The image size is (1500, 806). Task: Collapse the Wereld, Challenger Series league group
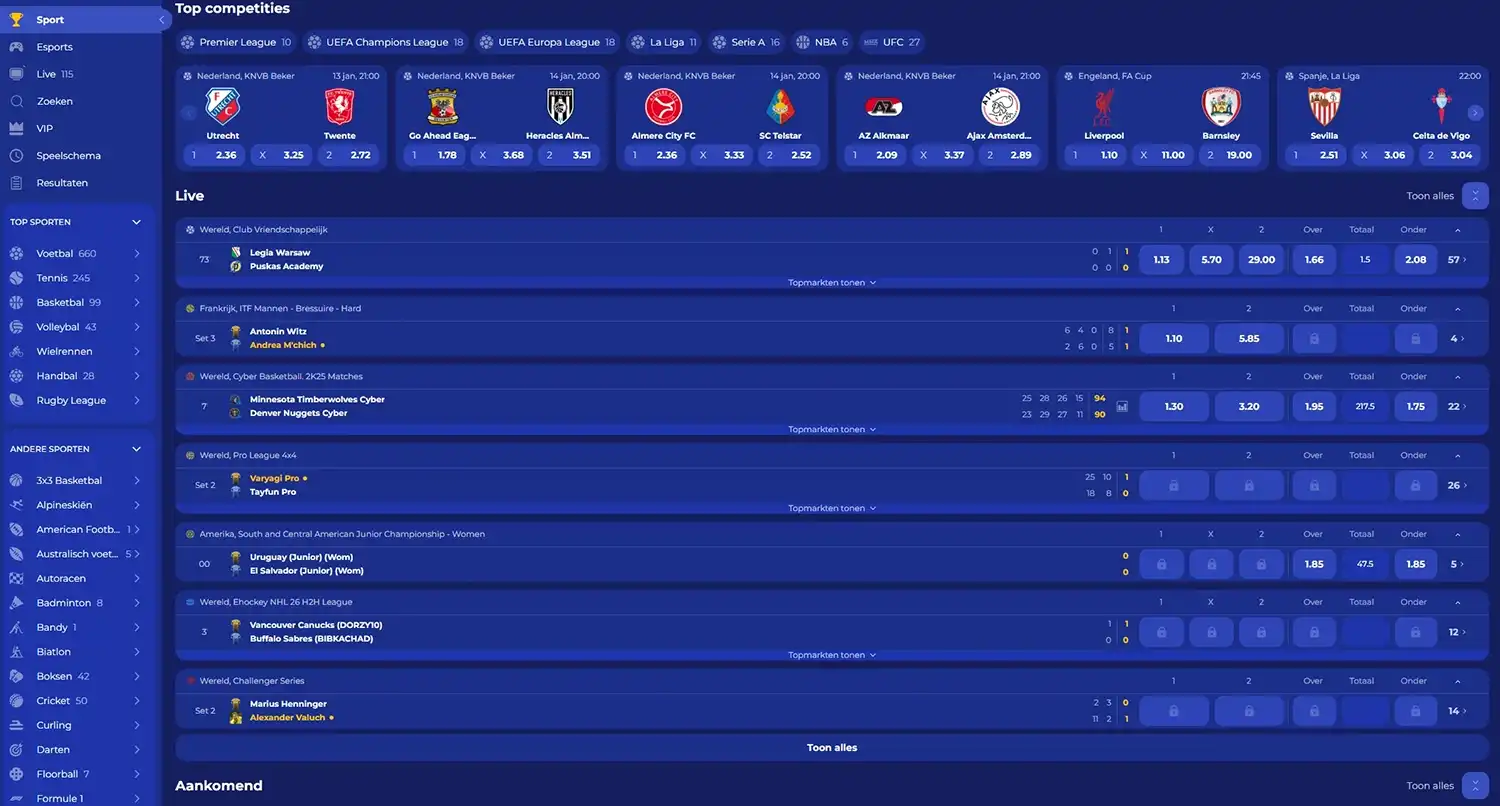(x=1457, y=681)
